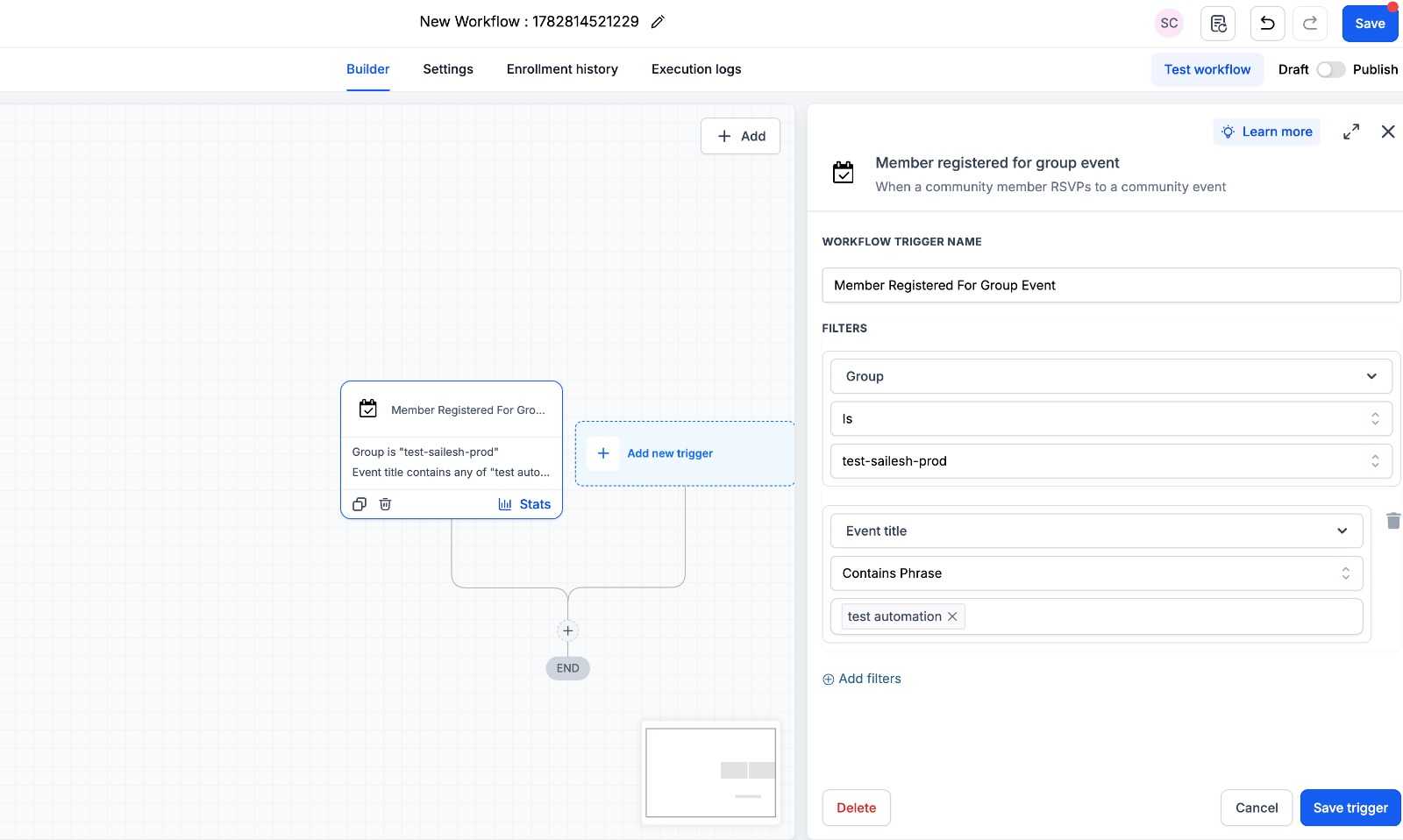Open the Group filter dropdown

pos(1111,376)
